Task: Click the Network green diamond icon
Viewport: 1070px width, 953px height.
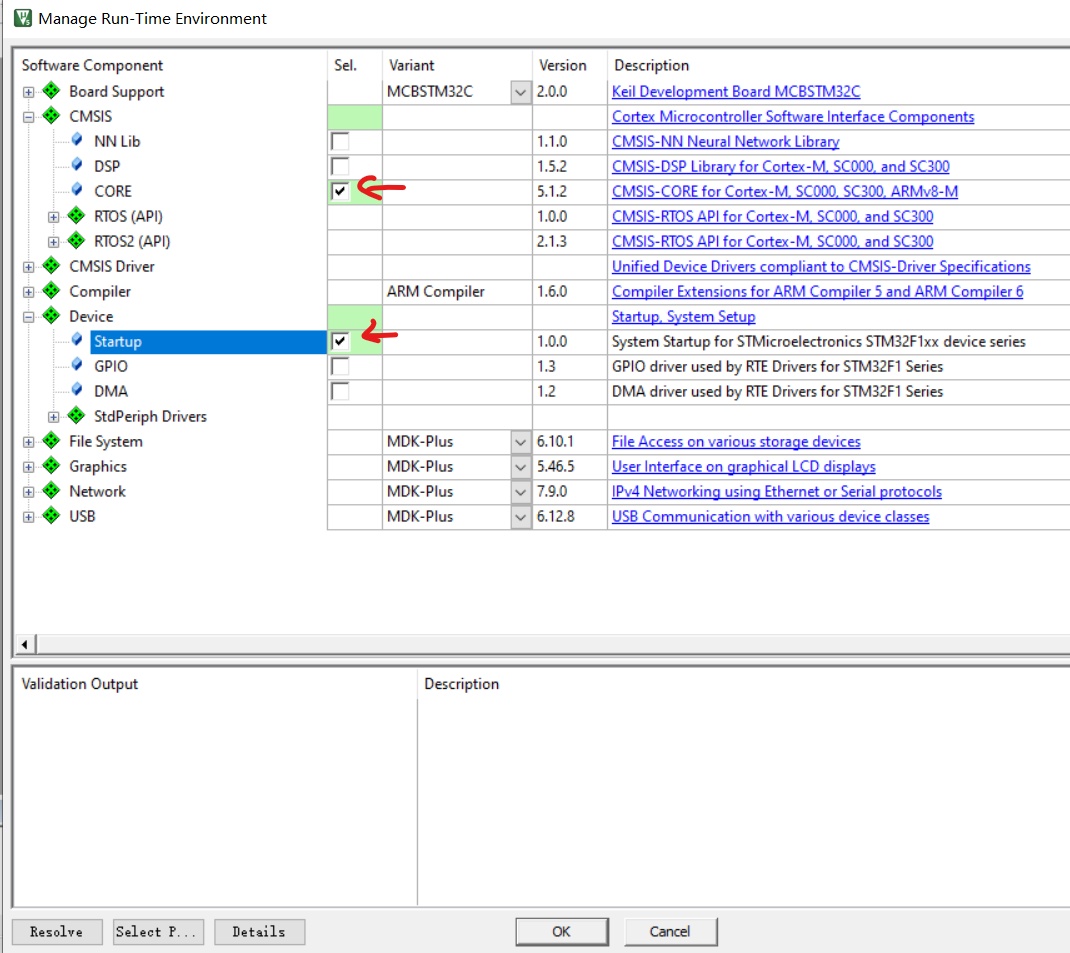Action: tap(51, 490)
